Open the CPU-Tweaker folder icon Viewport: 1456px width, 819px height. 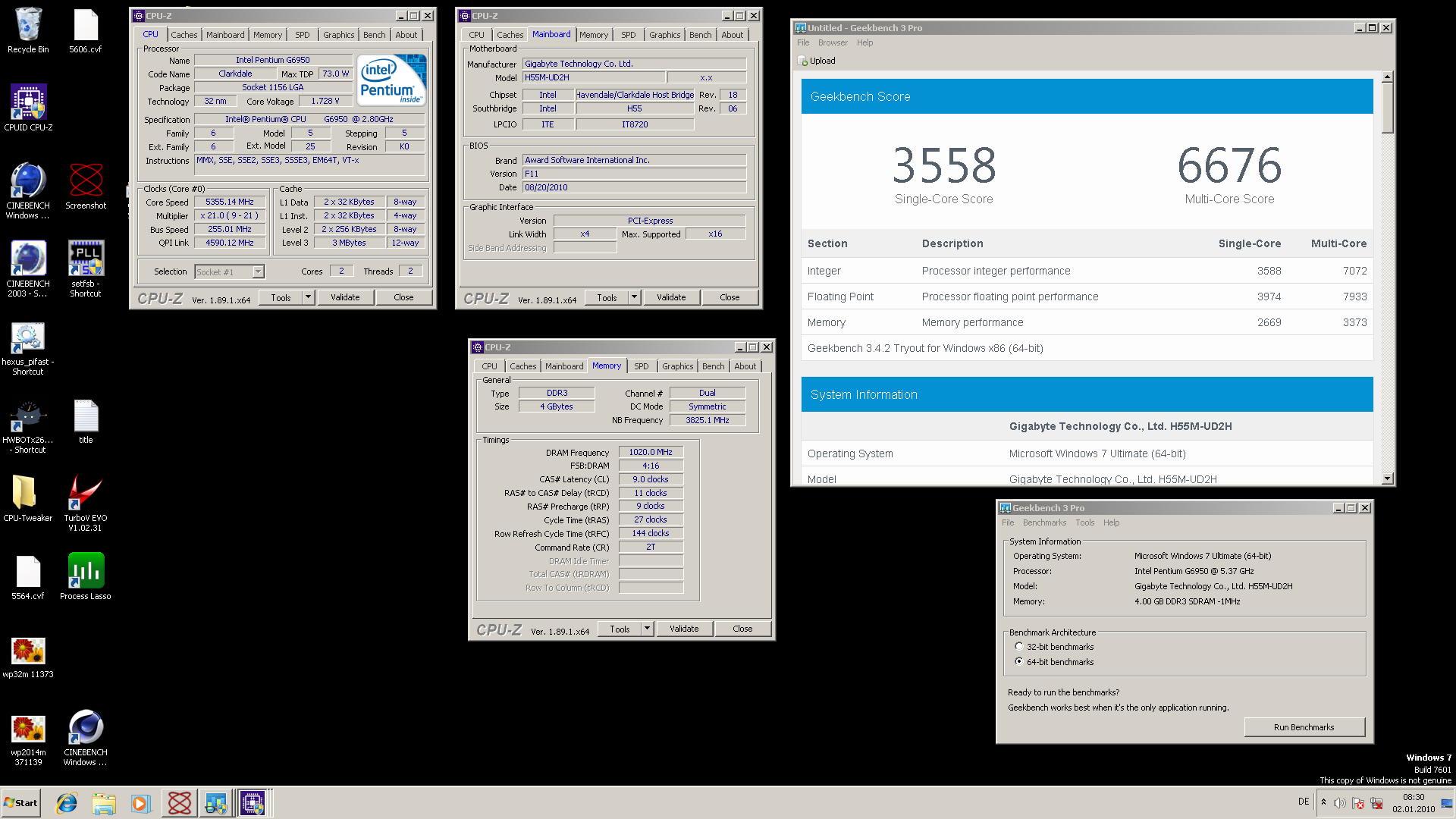pyautogui.click(x=28, y=498)
